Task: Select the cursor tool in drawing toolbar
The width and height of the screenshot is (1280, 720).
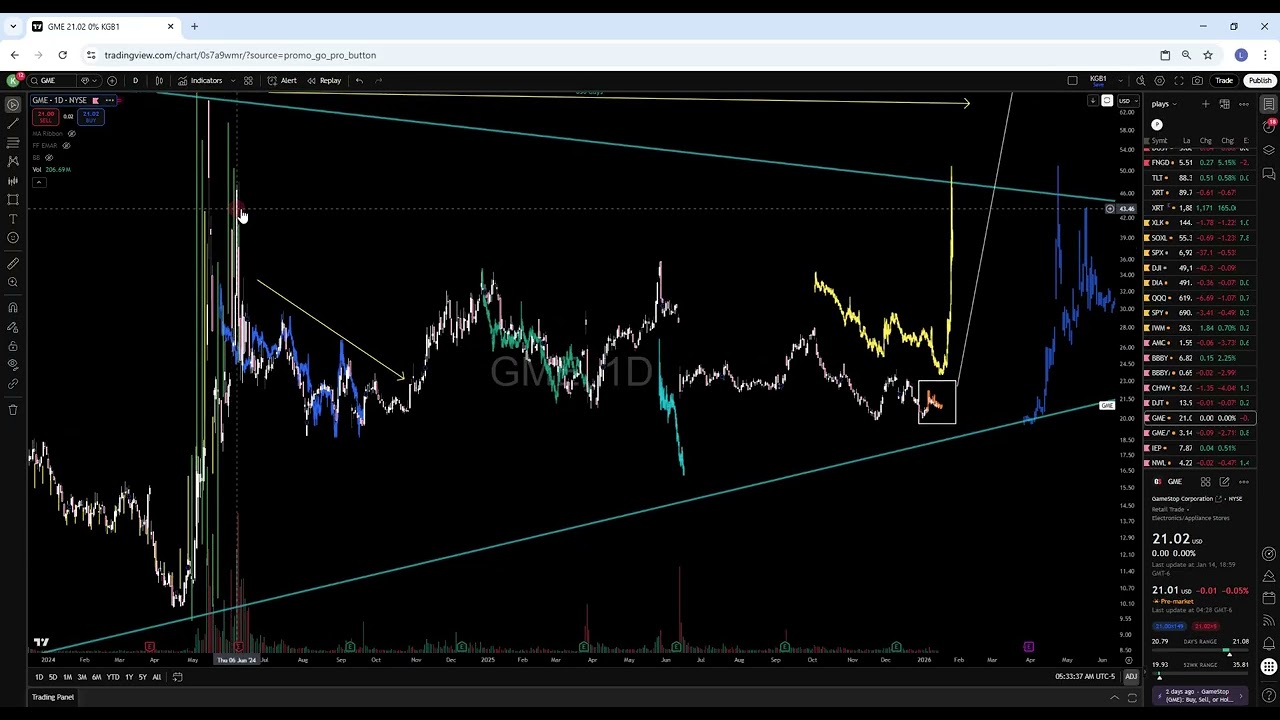Action: 13,104
